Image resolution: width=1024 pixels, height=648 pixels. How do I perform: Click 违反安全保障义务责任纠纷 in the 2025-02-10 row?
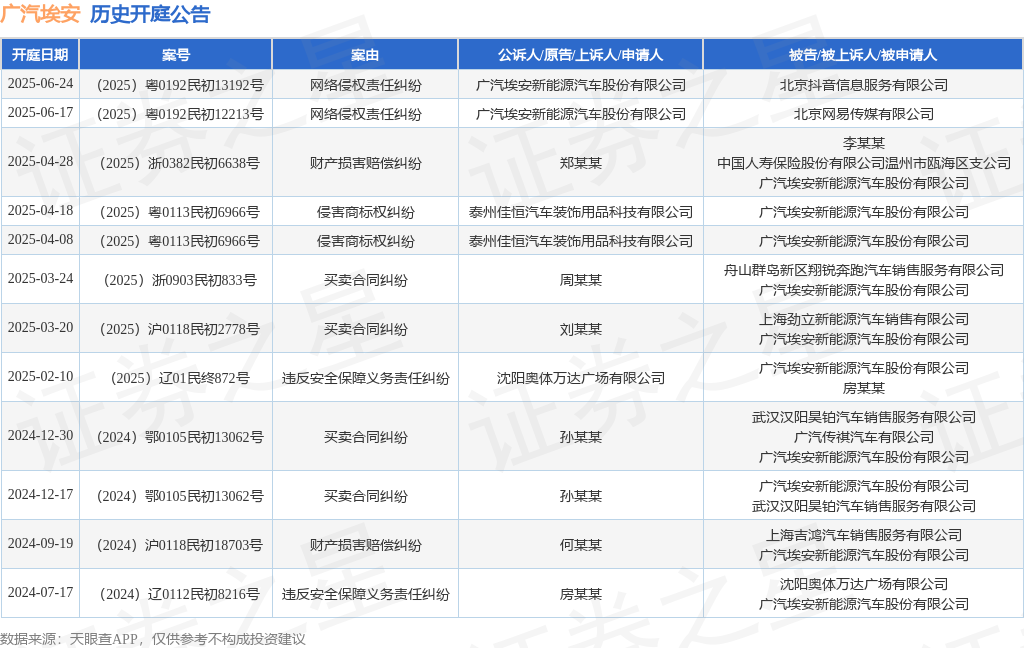[x=366, y=378]
